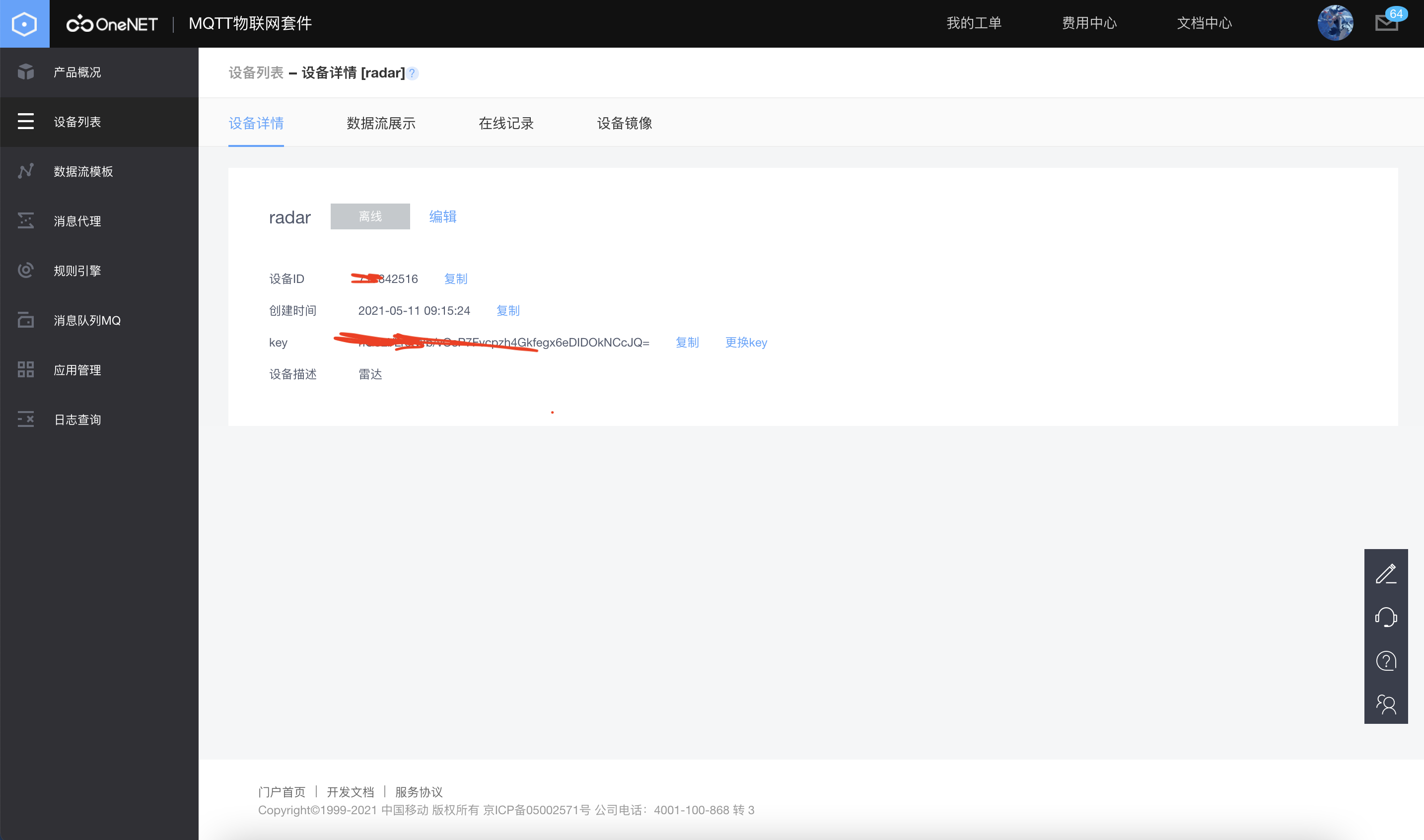Open the 规则引擎 sidebar icon

tap(25, 270)
